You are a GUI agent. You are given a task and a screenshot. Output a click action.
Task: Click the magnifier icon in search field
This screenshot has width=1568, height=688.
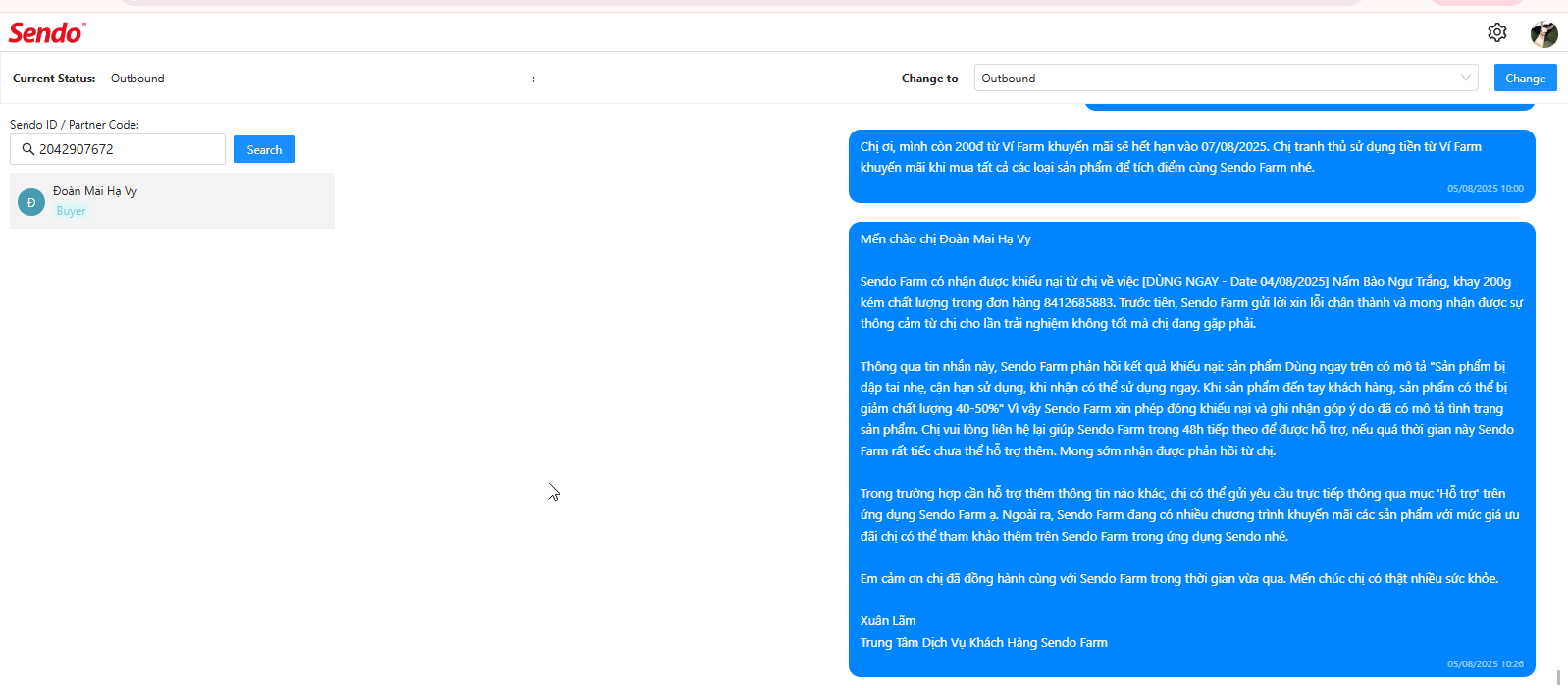coord(28,149)
